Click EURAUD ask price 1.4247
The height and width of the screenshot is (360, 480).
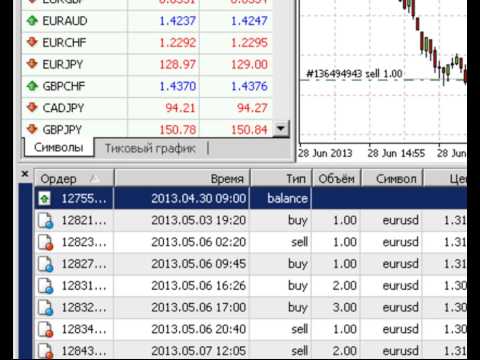click(249, 21)
